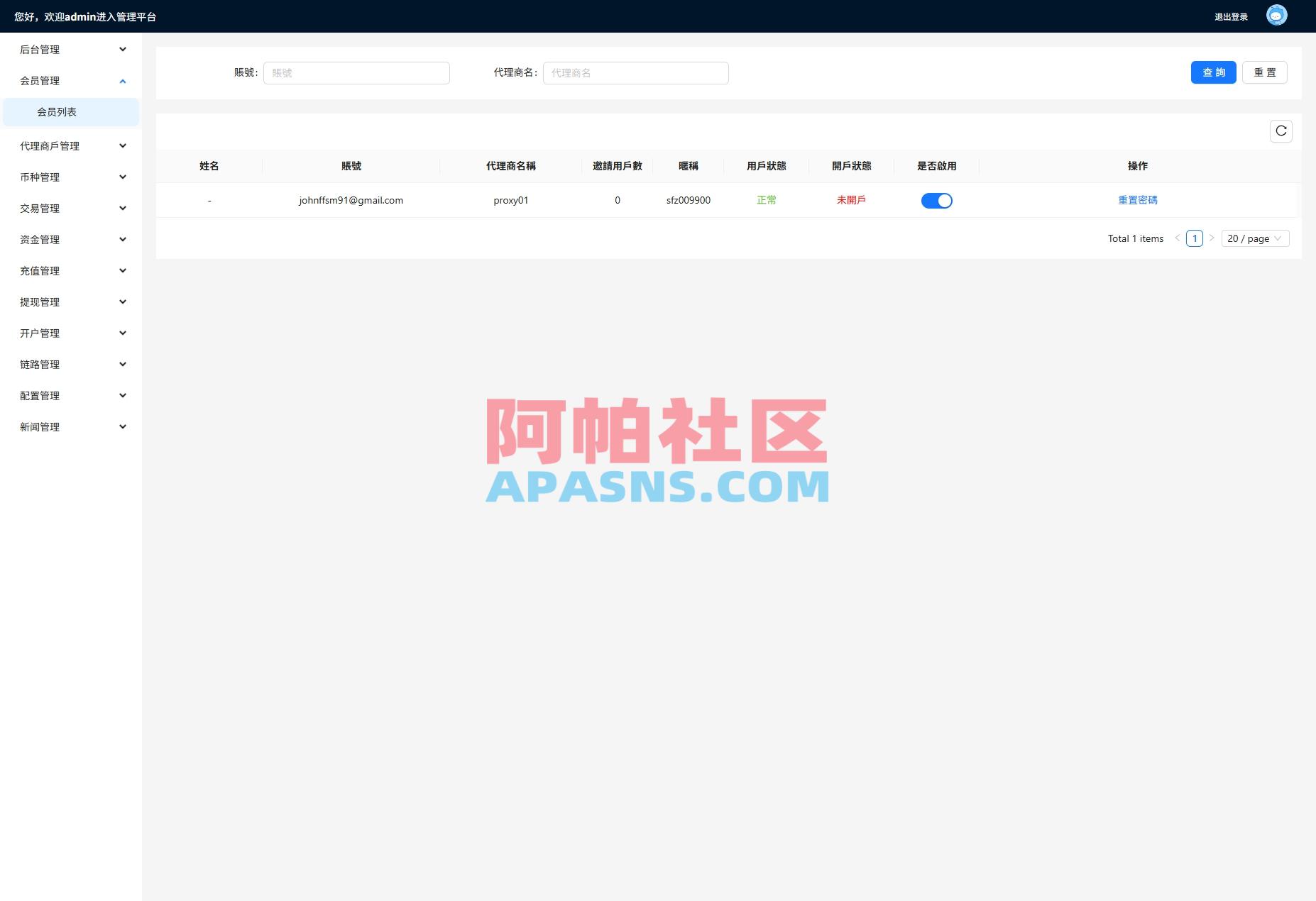Image resolution: width=1316 pixels, height=901 pixels.
Task: Click the dropdown arrow on 20 / page selector
Action: (x=1278, y=238)
